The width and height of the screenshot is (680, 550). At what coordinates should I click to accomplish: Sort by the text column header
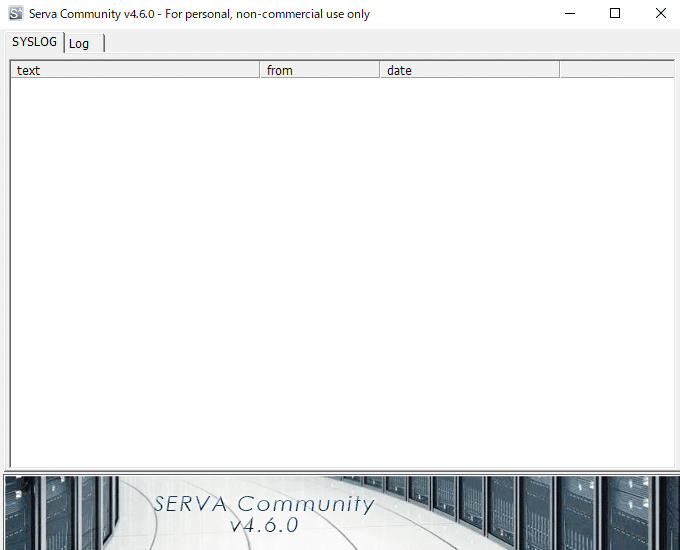point(135,70)
